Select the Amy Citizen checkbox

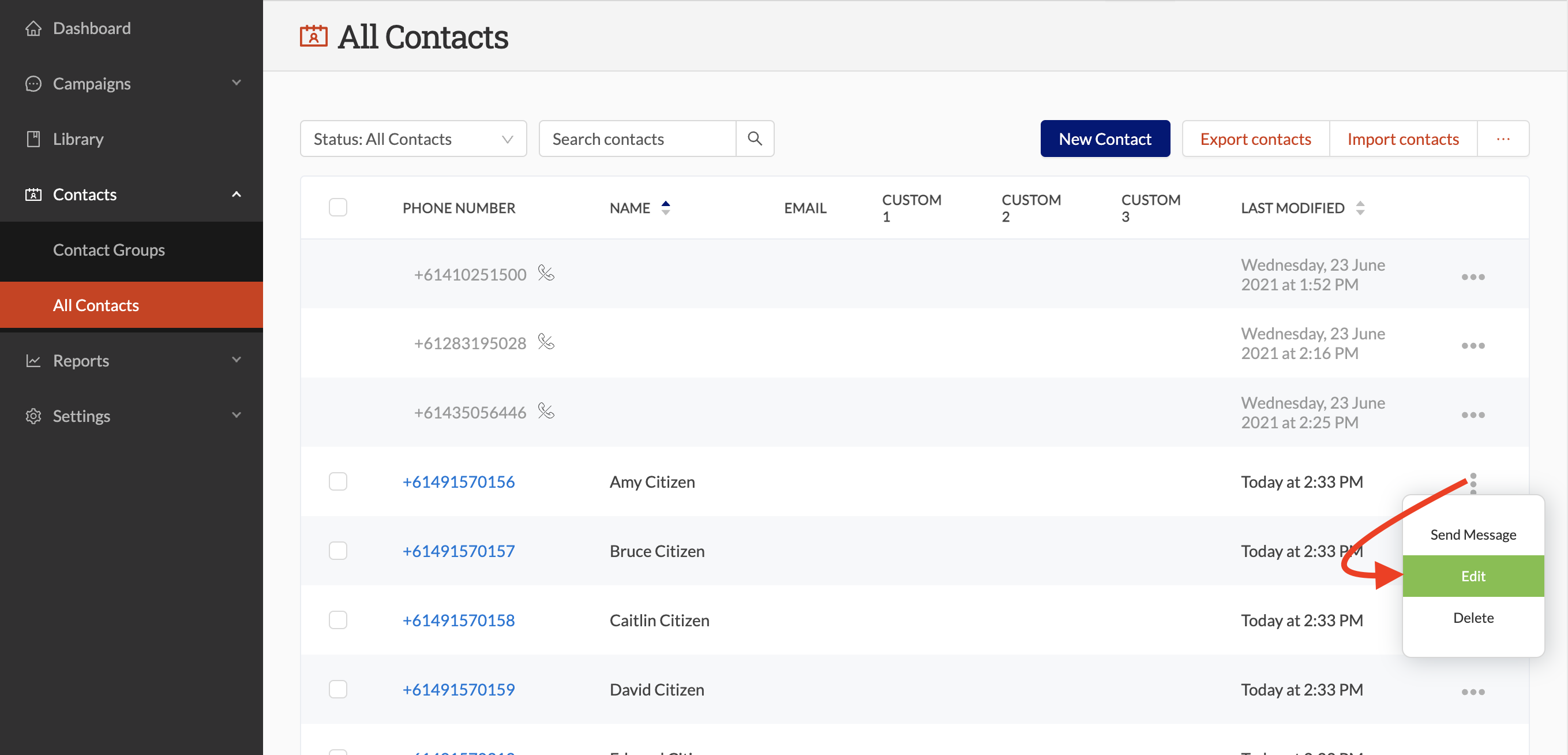tap(338, 481)
